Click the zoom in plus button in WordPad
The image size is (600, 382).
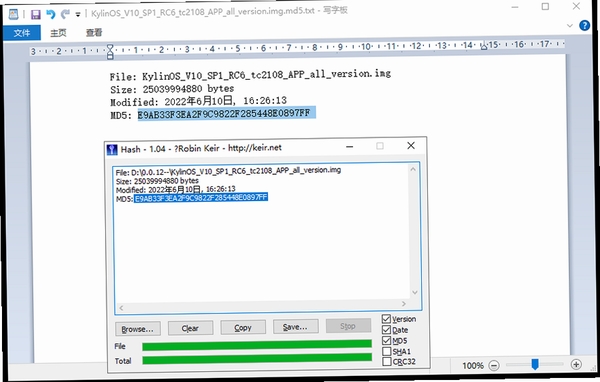pos(576,364)
